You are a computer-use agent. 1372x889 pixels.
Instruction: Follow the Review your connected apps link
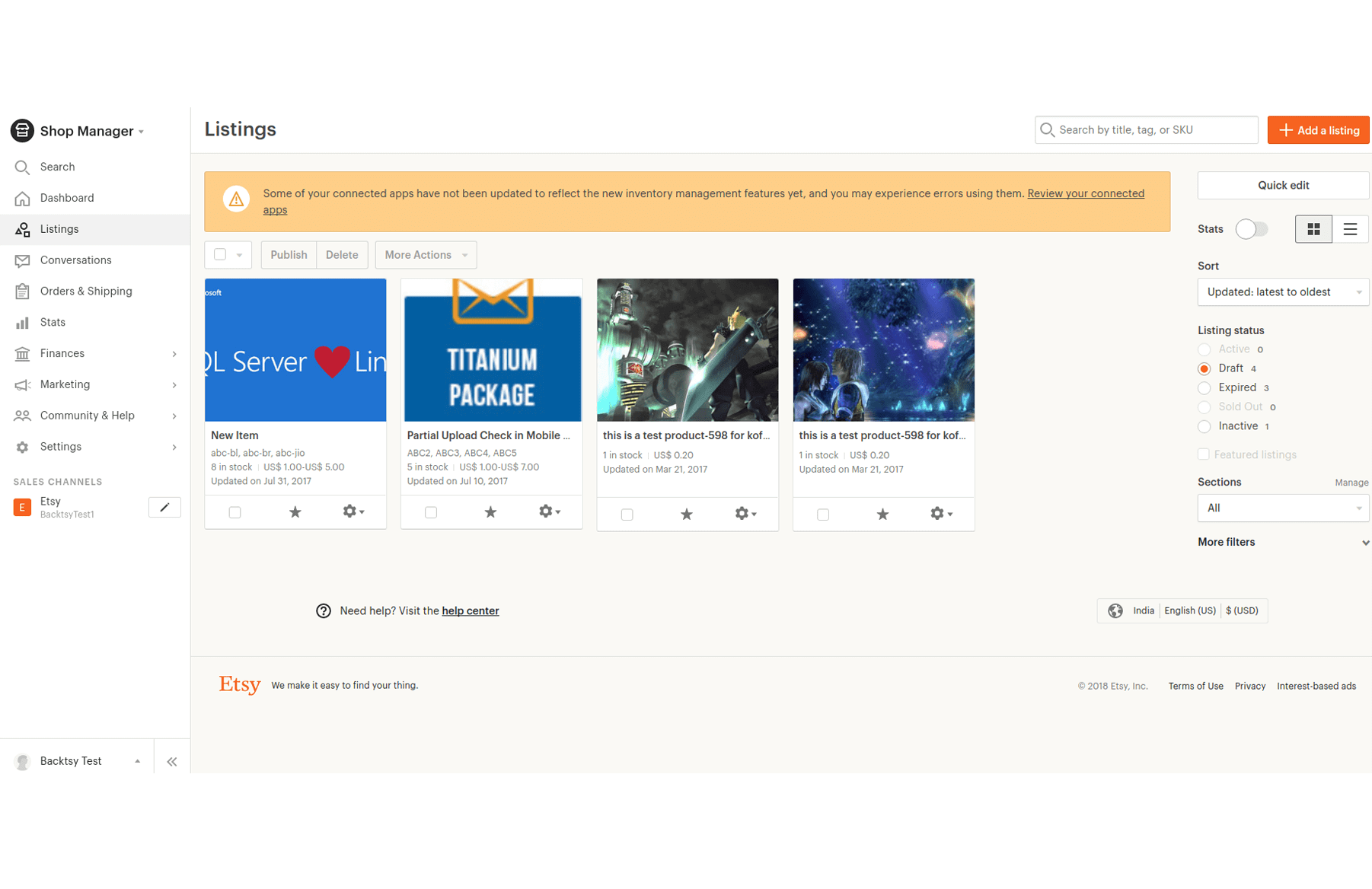(1086, 194)
